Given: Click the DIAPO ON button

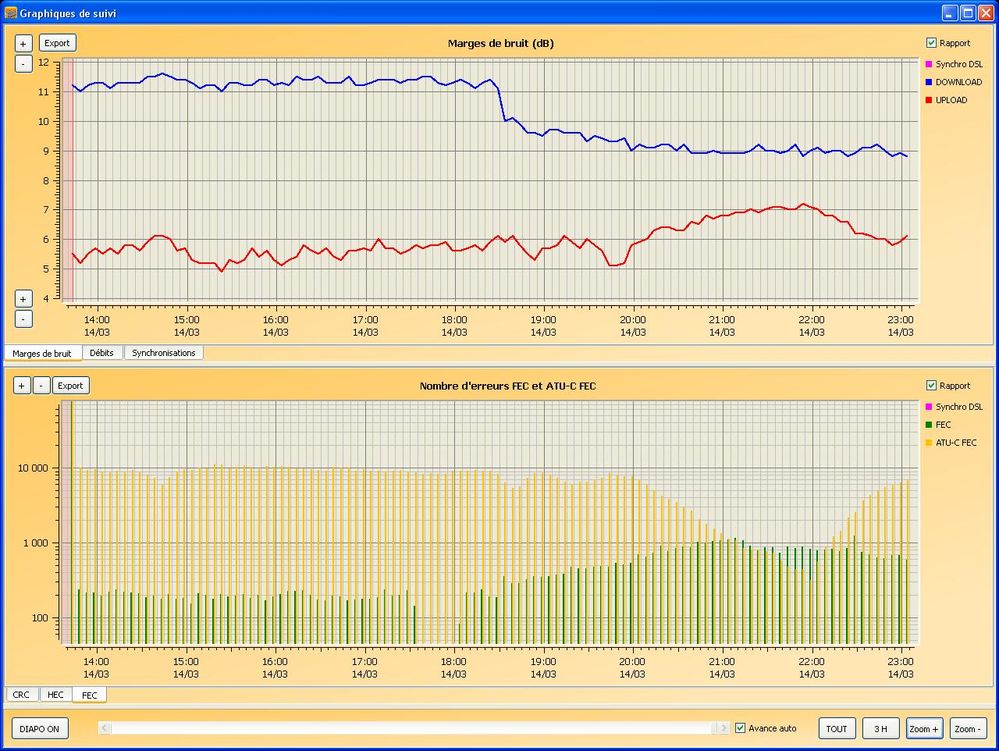Looking at the screenshot, I should tap(40, 729).
